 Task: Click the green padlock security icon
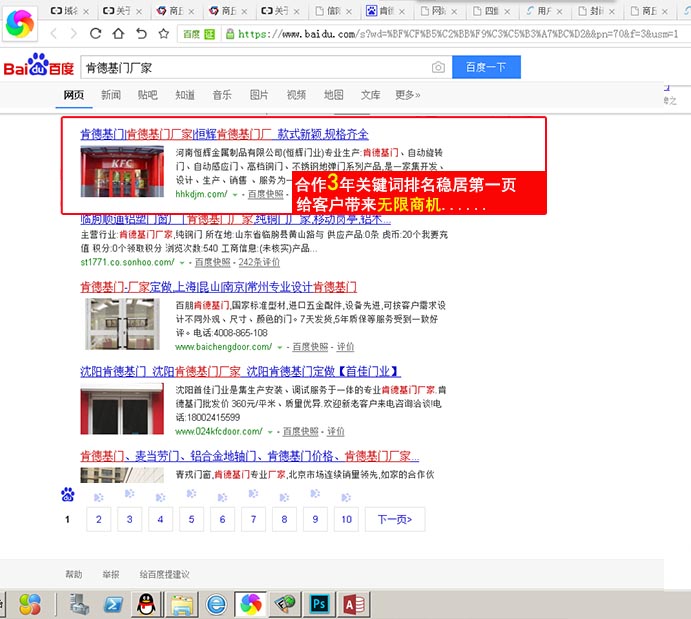(x=230, y=34)
